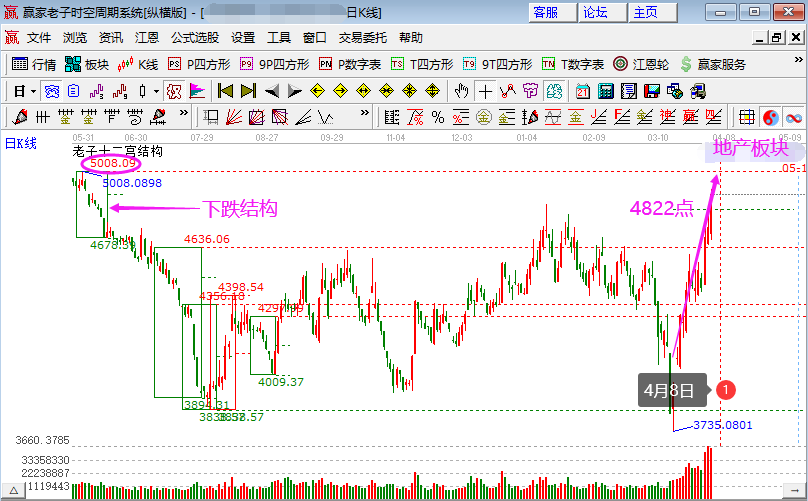Image resolution: width=808 pixels, height=501 pixels.
Task: Open the 行情 quotes view
Action: [33, 64]
